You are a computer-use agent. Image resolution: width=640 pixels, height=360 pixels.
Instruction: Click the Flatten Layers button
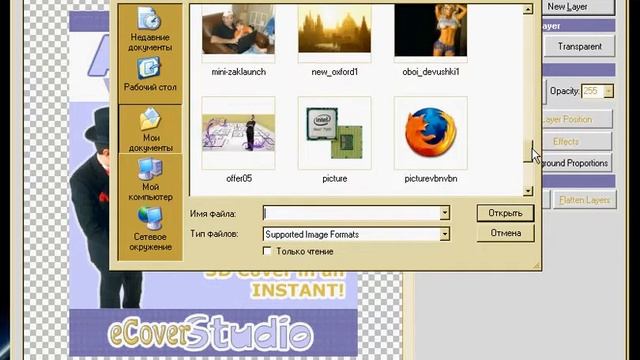point(584,200)
